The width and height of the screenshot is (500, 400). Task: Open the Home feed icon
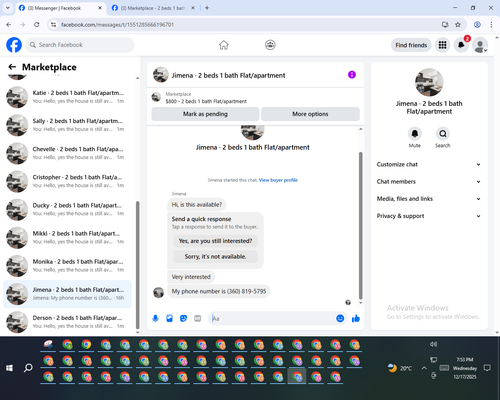(224, 45)
